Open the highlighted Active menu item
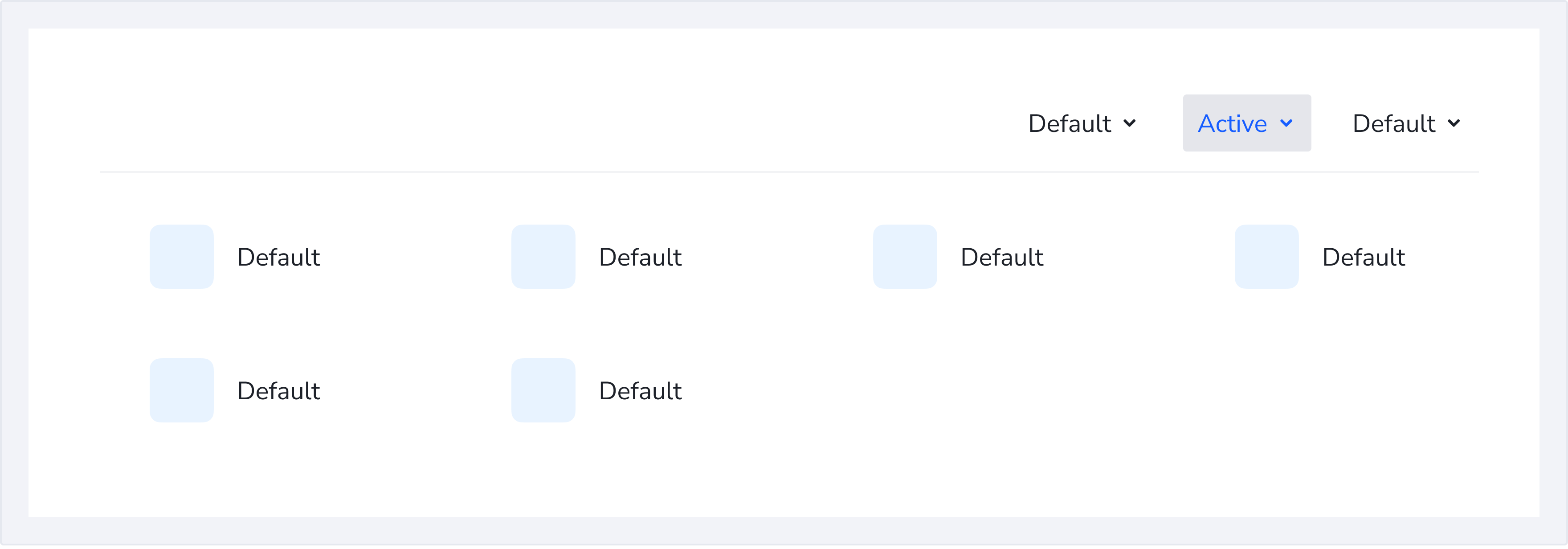Screen dimensions: 1568x549 click(x=1232, y=123)
